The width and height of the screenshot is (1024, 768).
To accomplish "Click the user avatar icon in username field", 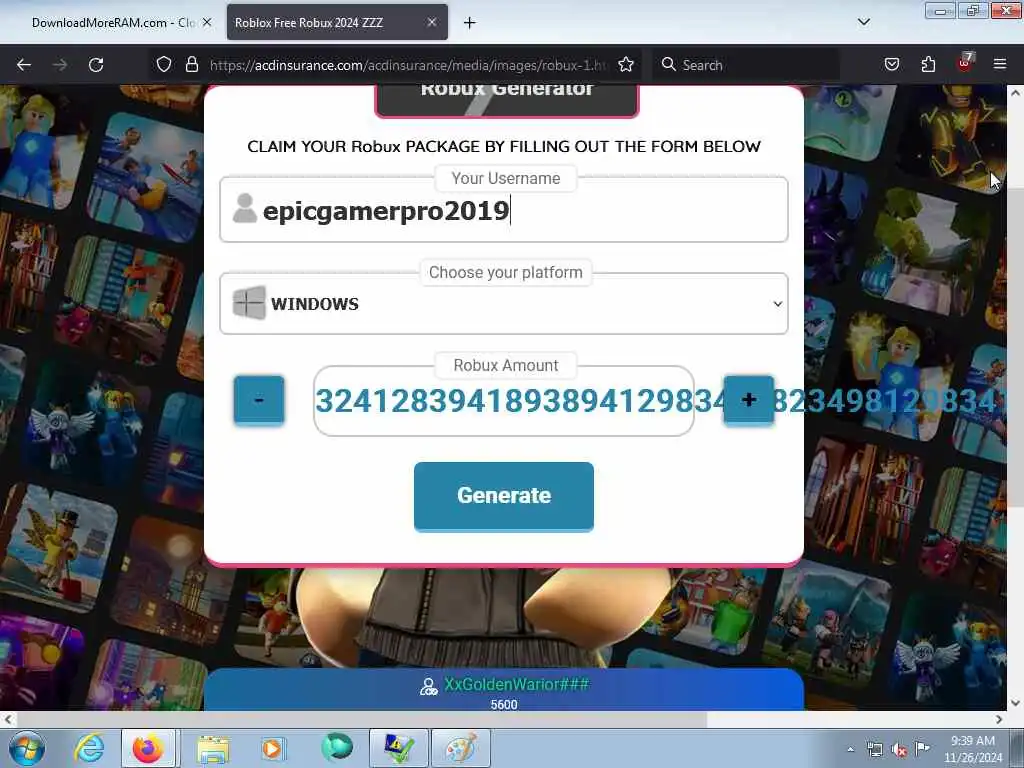I will point(245,208).
